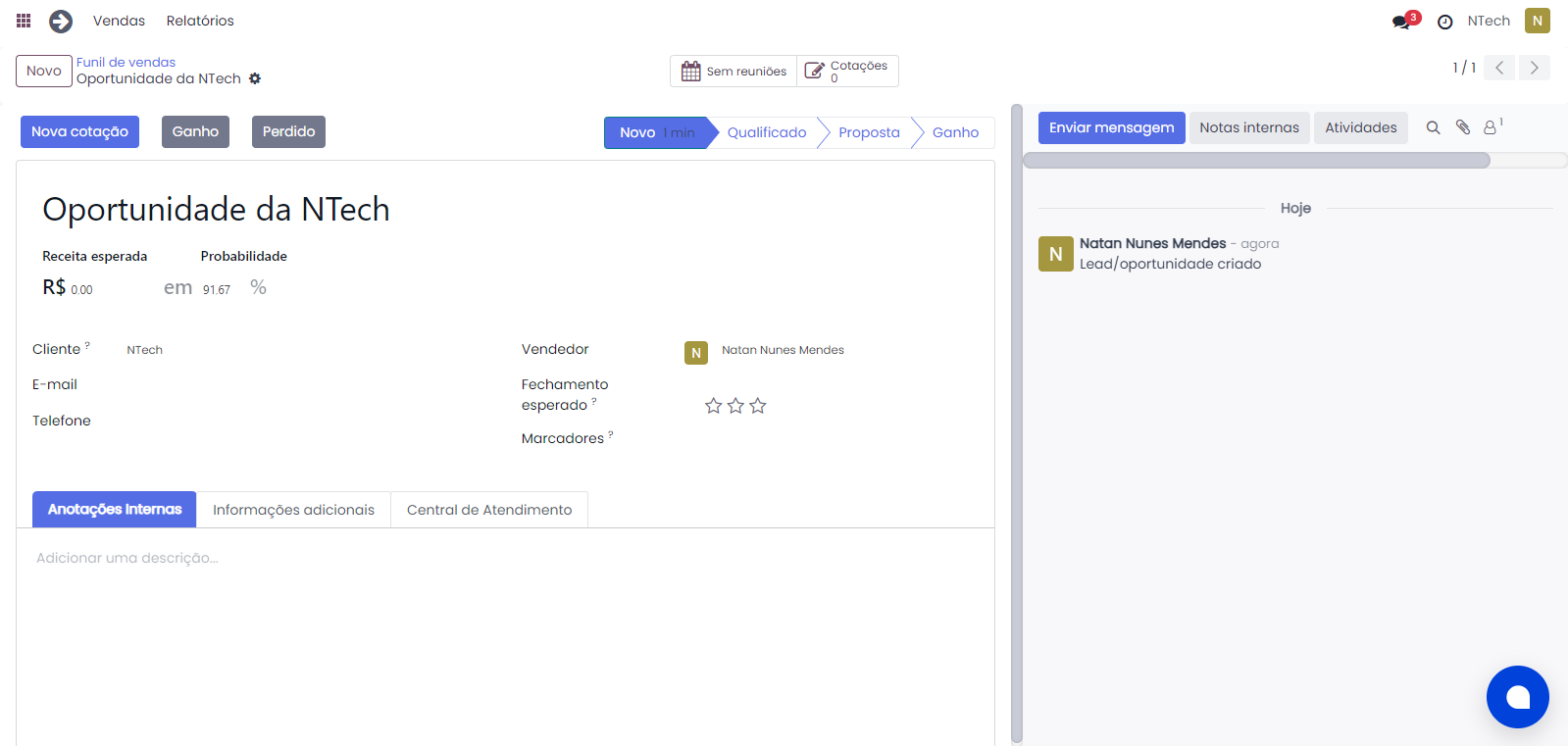Screen dimensions: 1568x746
Task: Go to previous record arrow
Action: 1499,68
